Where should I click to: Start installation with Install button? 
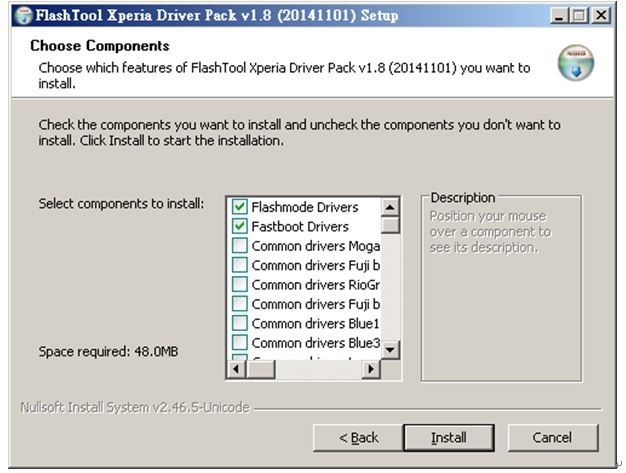[449, 438]
